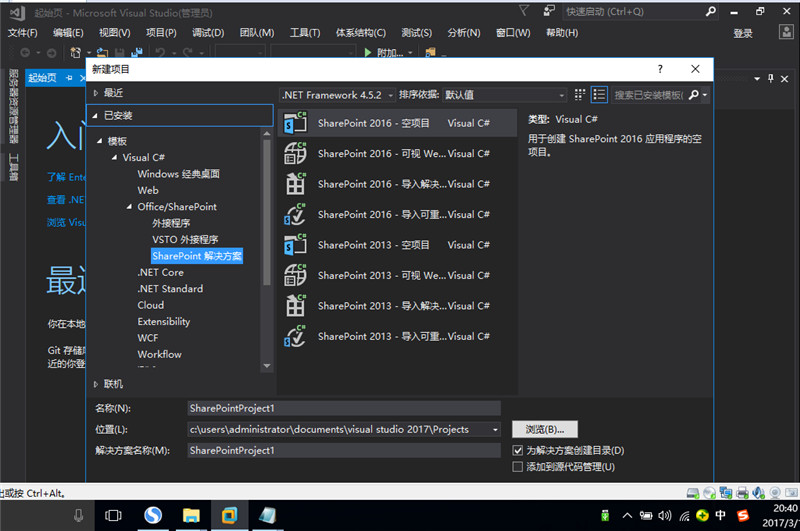The width and height of the screenshot is (800, 531).
Task: Collapse the 模板 tree node
Action: (x=99, y=141)
